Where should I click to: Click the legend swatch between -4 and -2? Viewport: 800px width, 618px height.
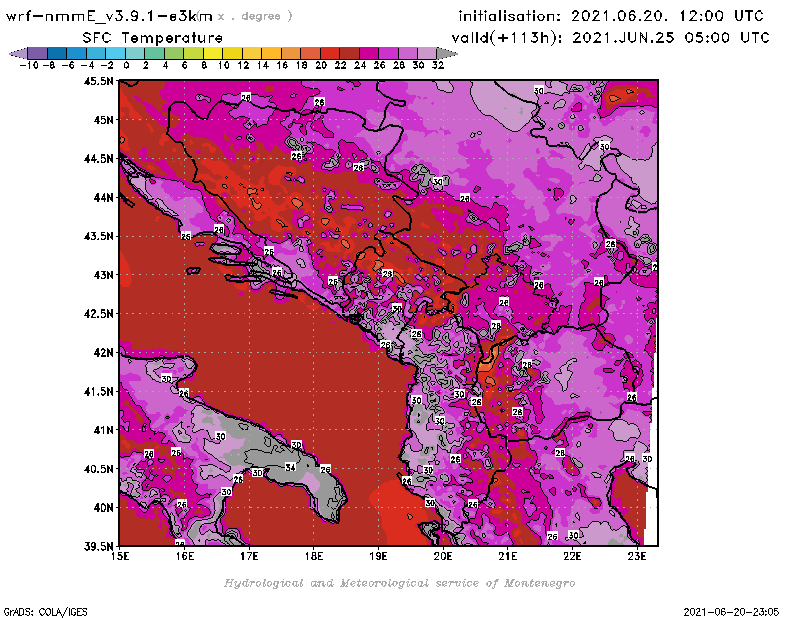[96, 54]
